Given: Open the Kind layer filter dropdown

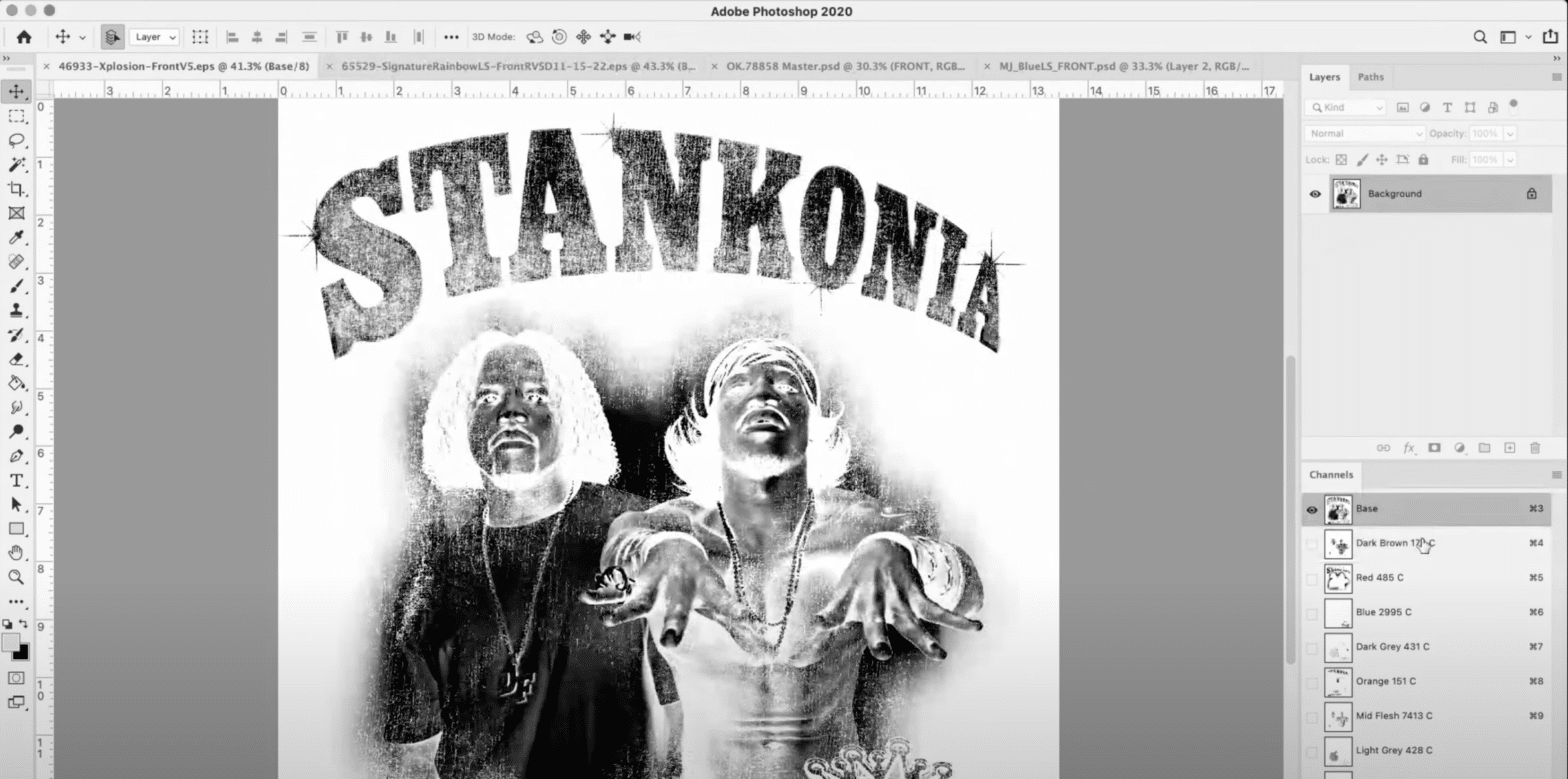Looking at the screenshot, I should point(1346,107).
